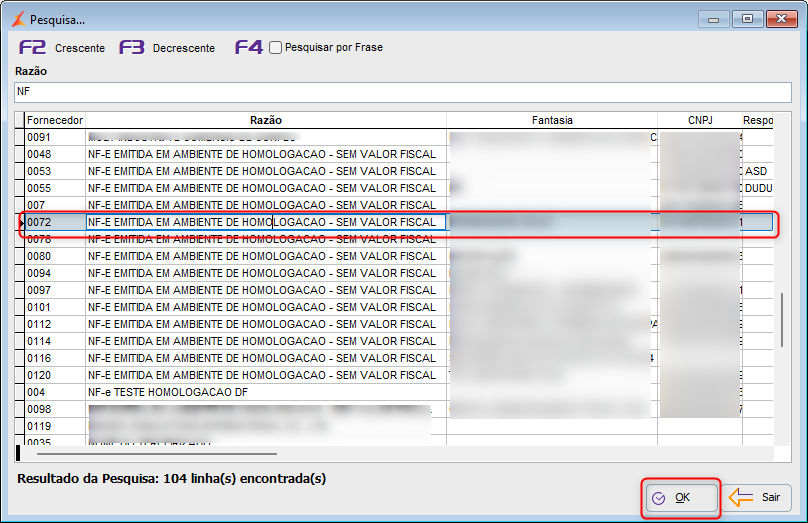The height and width of the screenshot is (523, 808).
Task: Click the horizontal scrollbar thumb
Action: click(x=157, y=454)
